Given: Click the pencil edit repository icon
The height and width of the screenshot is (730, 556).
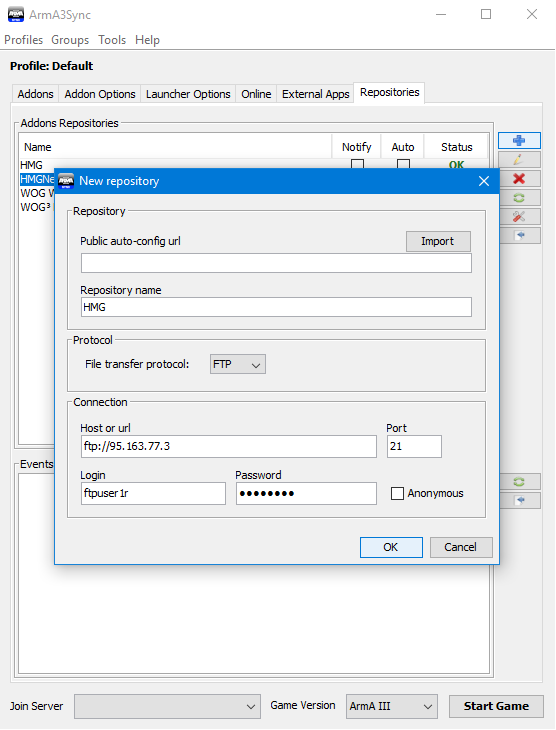Looking at the screenshot, I should coord(519,160).
